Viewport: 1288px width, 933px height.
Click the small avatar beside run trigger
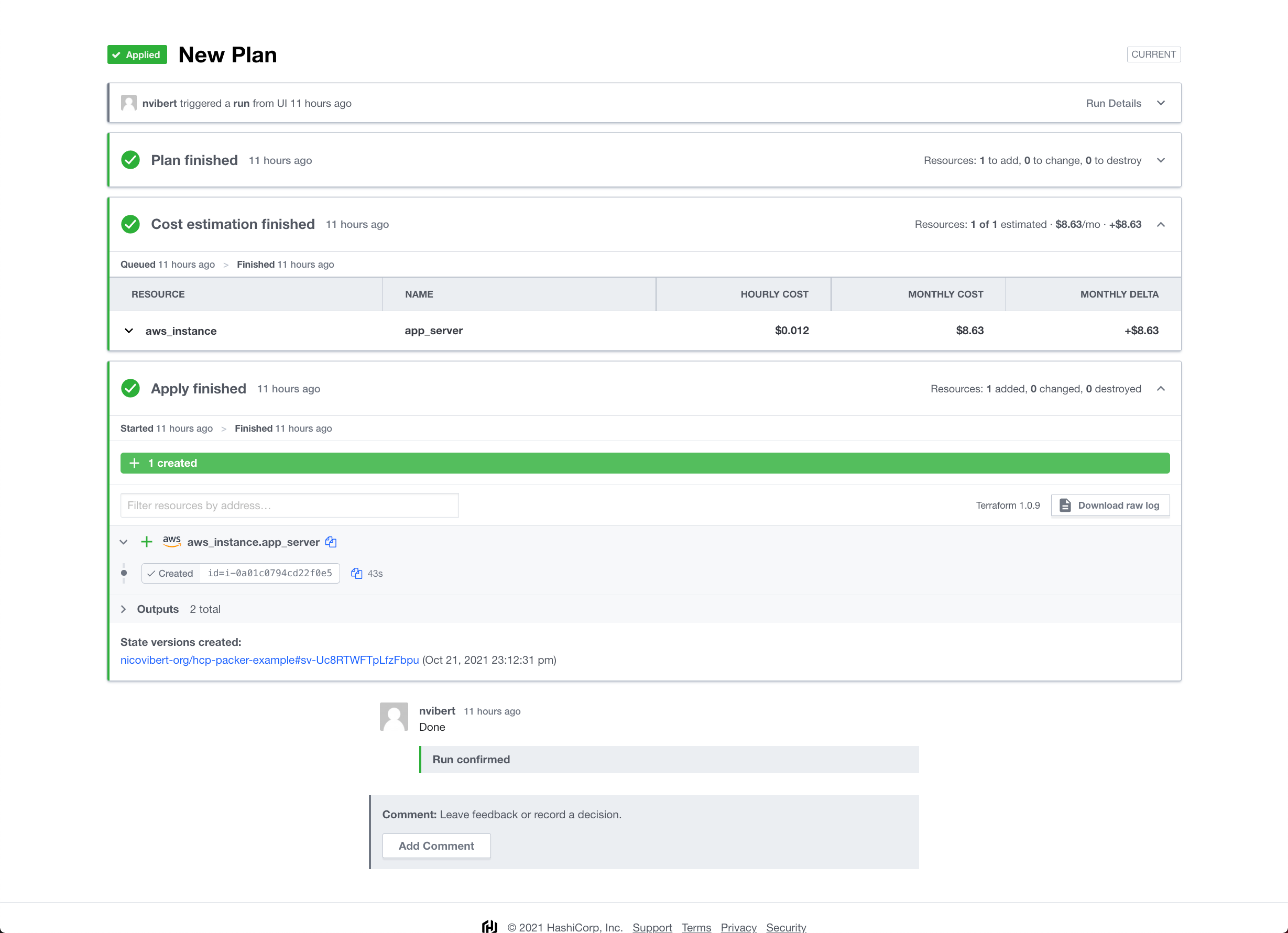129,103
